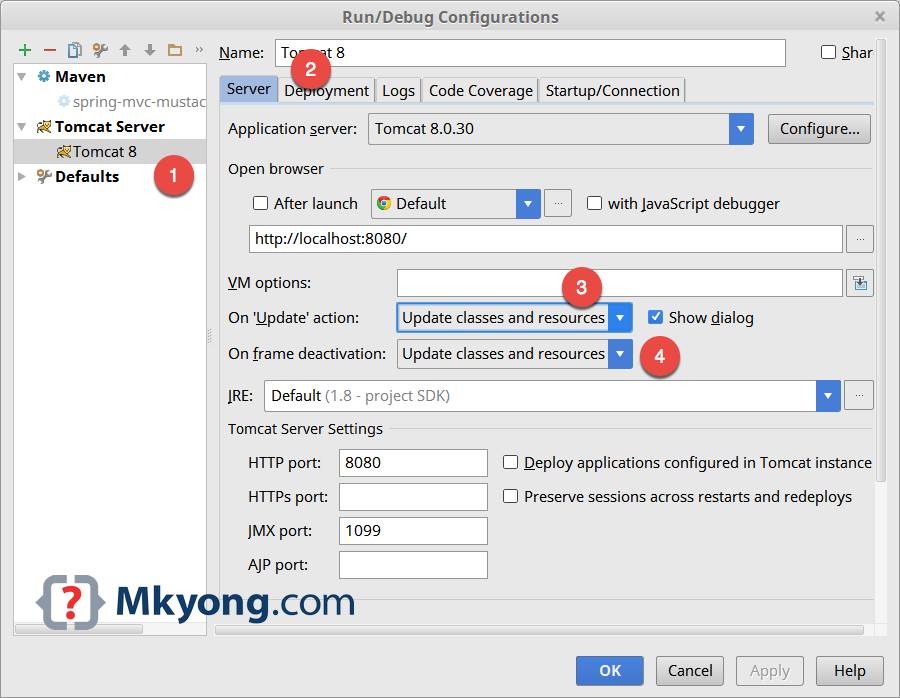Select the Server tab
The width and height of the screenshot is (900, 698).
tap(249, 90)
